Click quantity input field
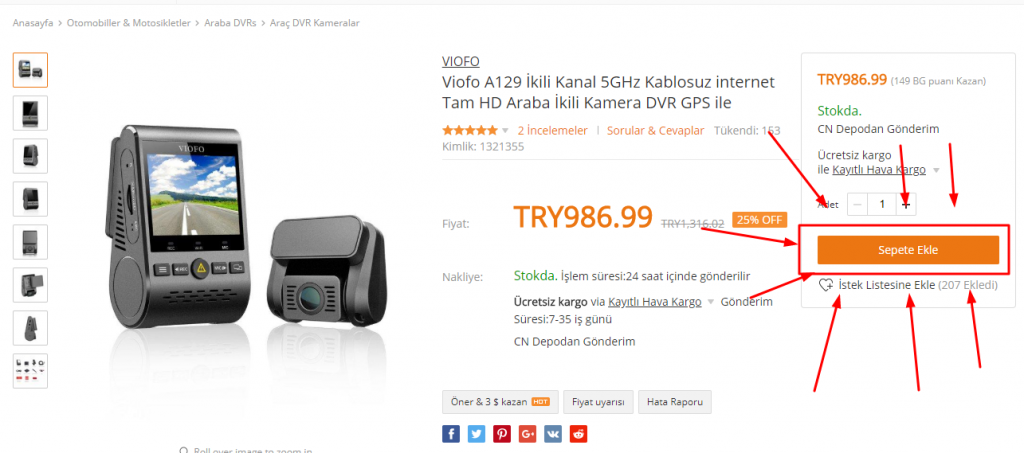 tap(882, 204)
